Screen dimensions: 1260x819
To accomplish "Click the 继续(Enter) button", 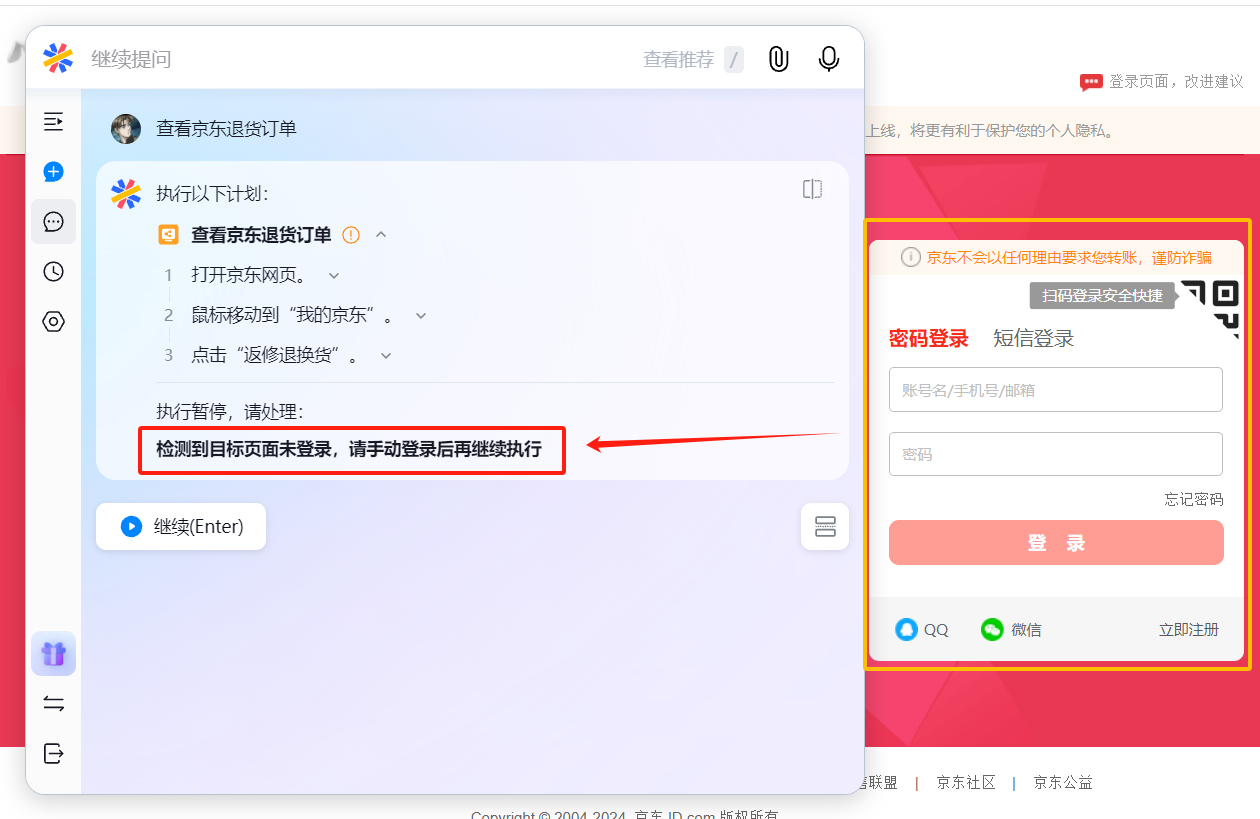I will [x=181, y=526].
